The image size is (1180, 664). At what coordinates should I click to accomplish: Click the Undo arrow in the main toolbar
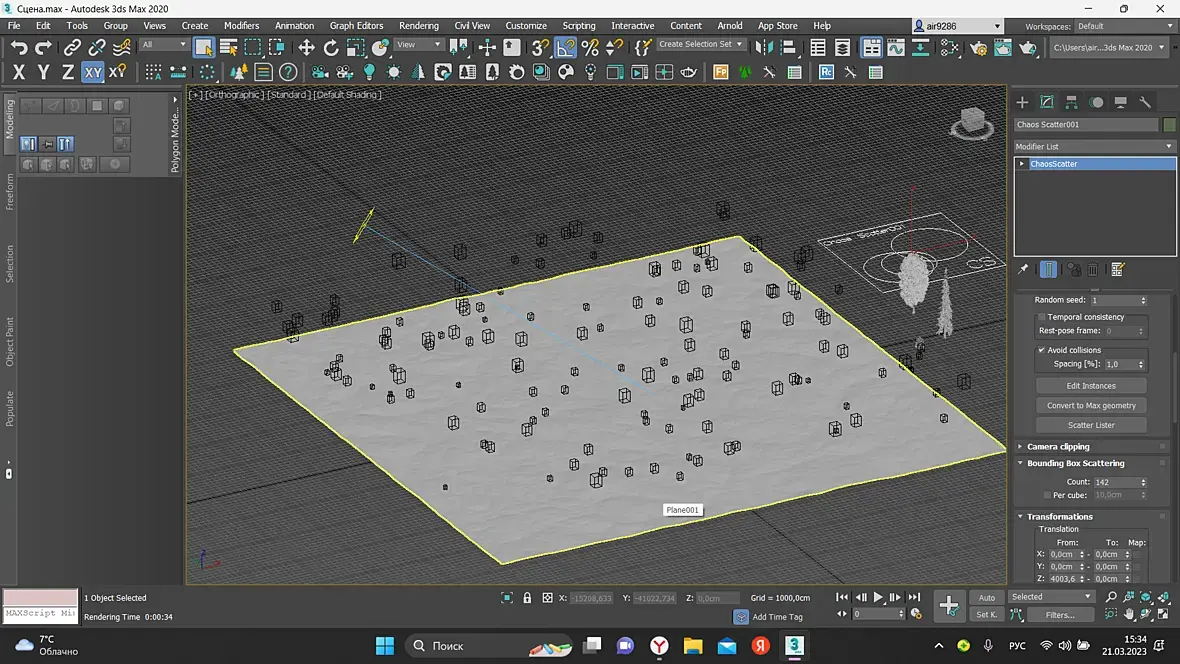19,47
